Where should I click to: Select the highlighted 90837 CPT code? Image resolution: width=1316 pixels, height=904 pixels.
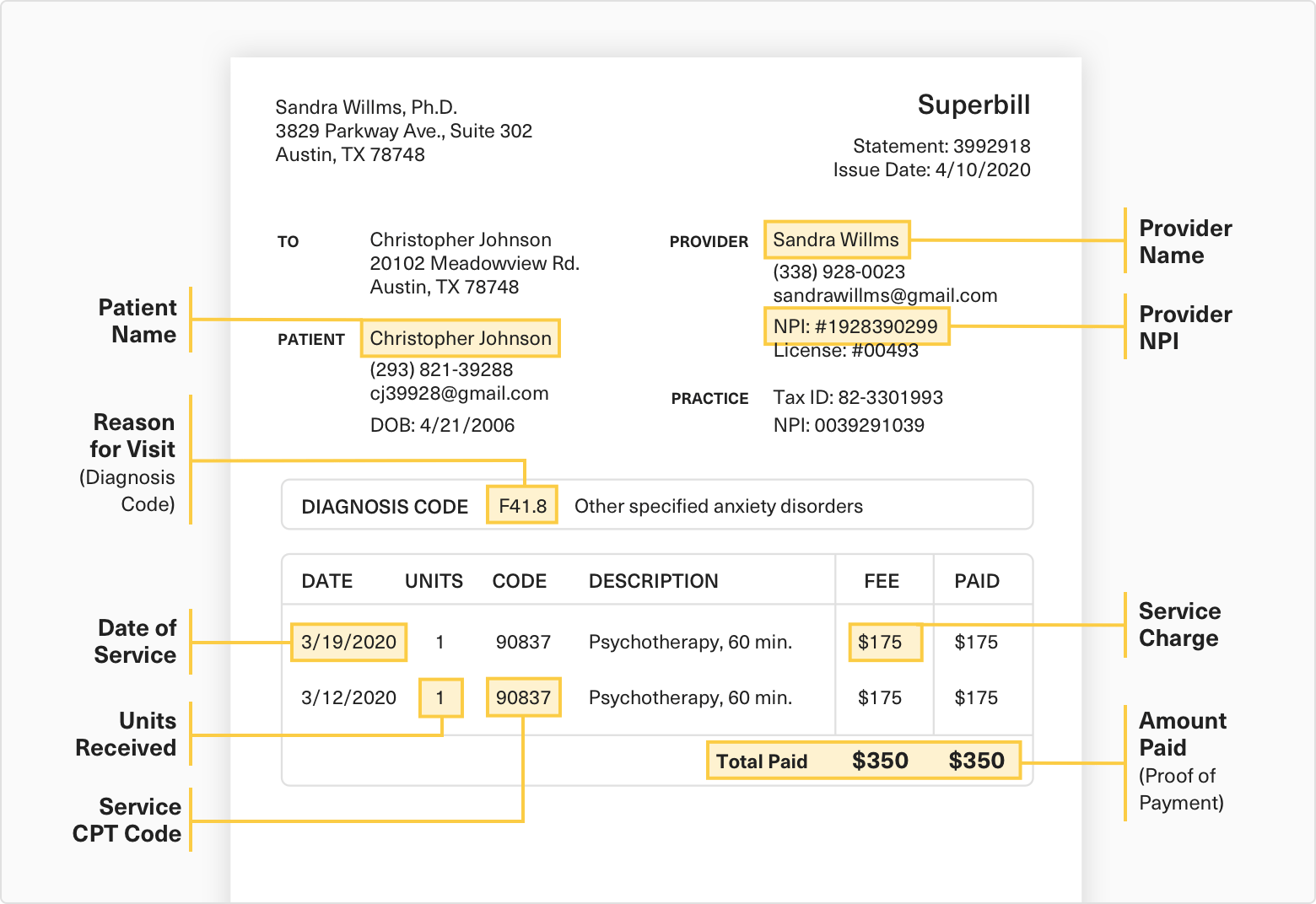(523, 698)
